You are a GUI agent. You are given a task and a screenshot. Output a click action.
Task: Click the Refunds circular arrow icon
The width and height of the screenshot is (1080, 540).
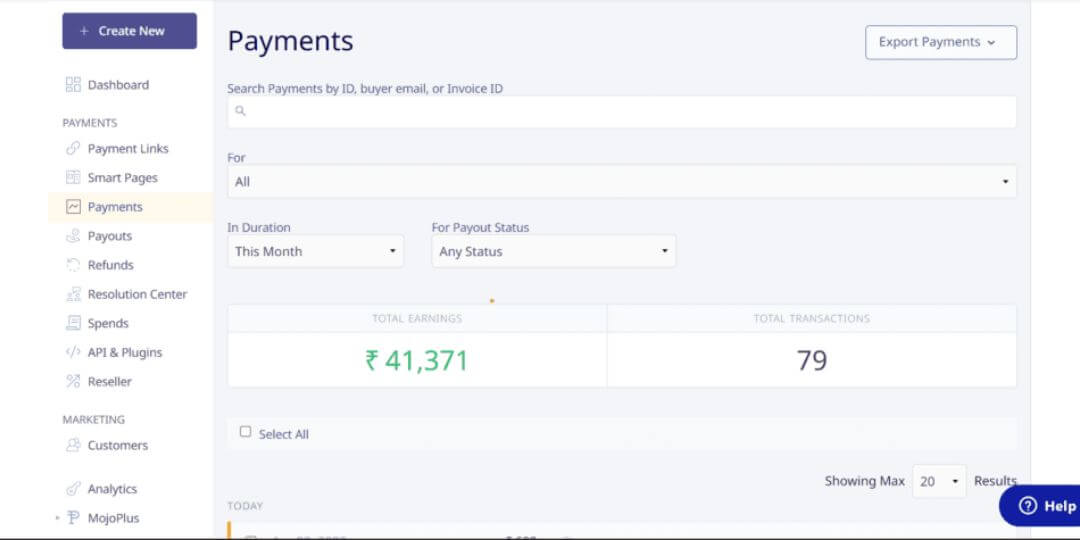pos(73,265)
